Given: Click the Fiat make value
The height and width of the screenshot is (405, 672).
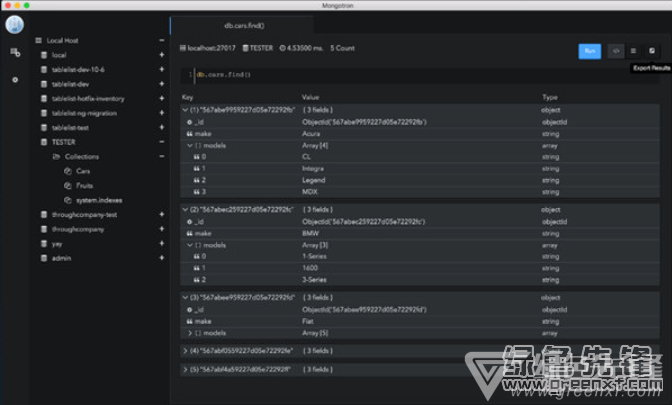Looking at the screenshot, I should (308, 321).
